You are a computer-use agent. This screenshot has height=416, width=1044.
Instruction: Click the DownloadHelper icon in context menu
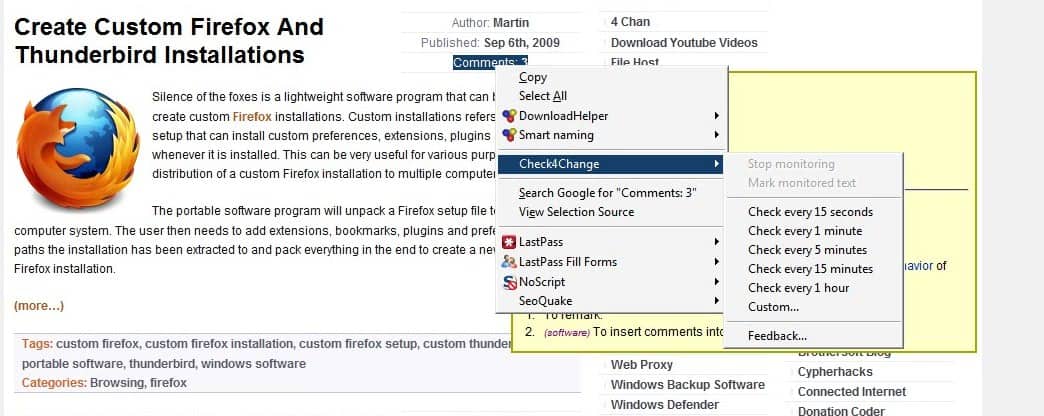(510, 116)
